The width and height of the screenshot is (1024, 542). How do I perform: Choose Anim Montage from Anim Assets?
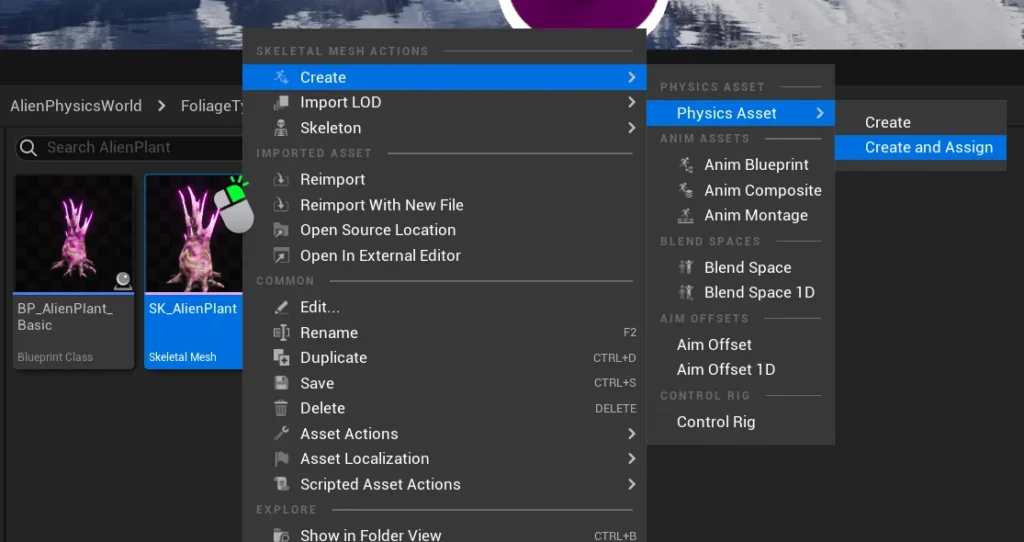pos(755,216)
